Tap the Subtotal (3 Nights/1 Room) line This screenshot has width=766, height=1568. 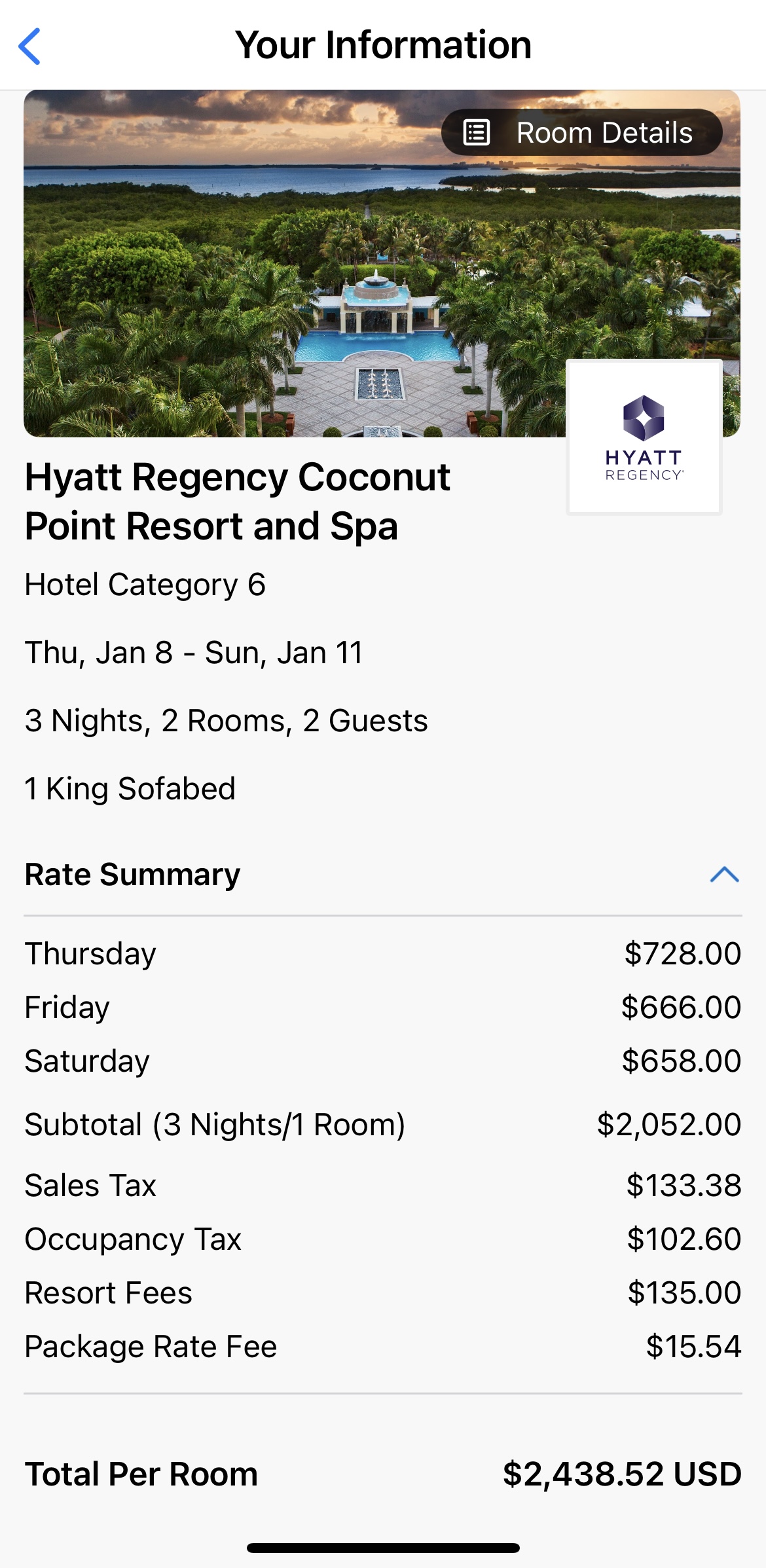215,1125
